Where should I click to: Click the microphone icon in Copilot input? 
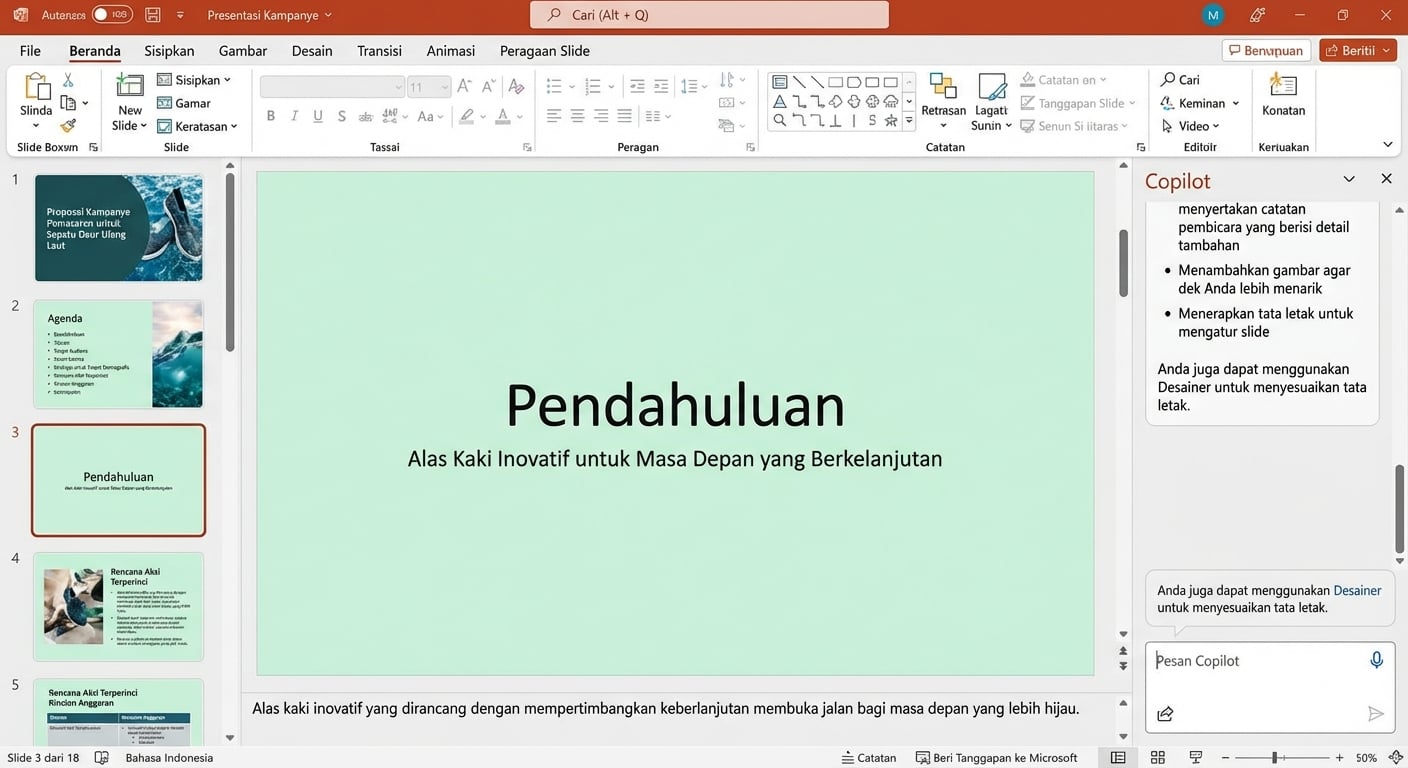pos(1377,659)
